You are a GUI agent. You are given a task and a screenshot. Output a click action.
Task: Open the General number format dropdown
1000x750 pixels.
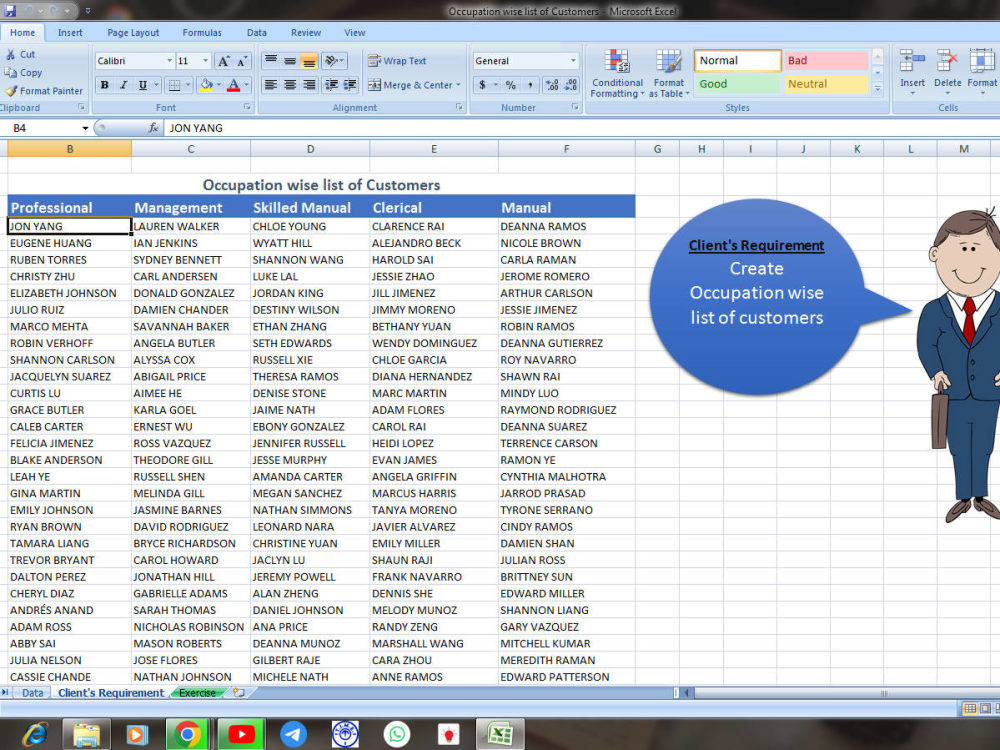[573, 61]
